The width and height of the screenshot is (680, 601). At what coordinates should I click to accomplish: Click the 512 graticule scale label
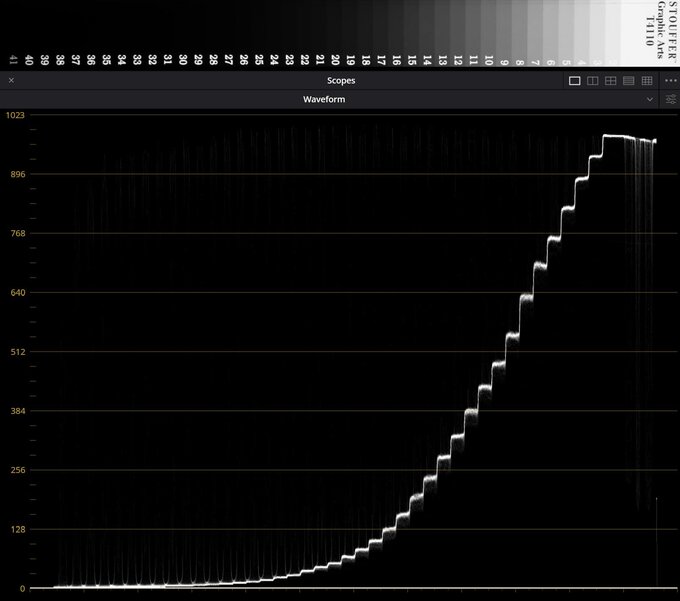[x=18, y=352]
